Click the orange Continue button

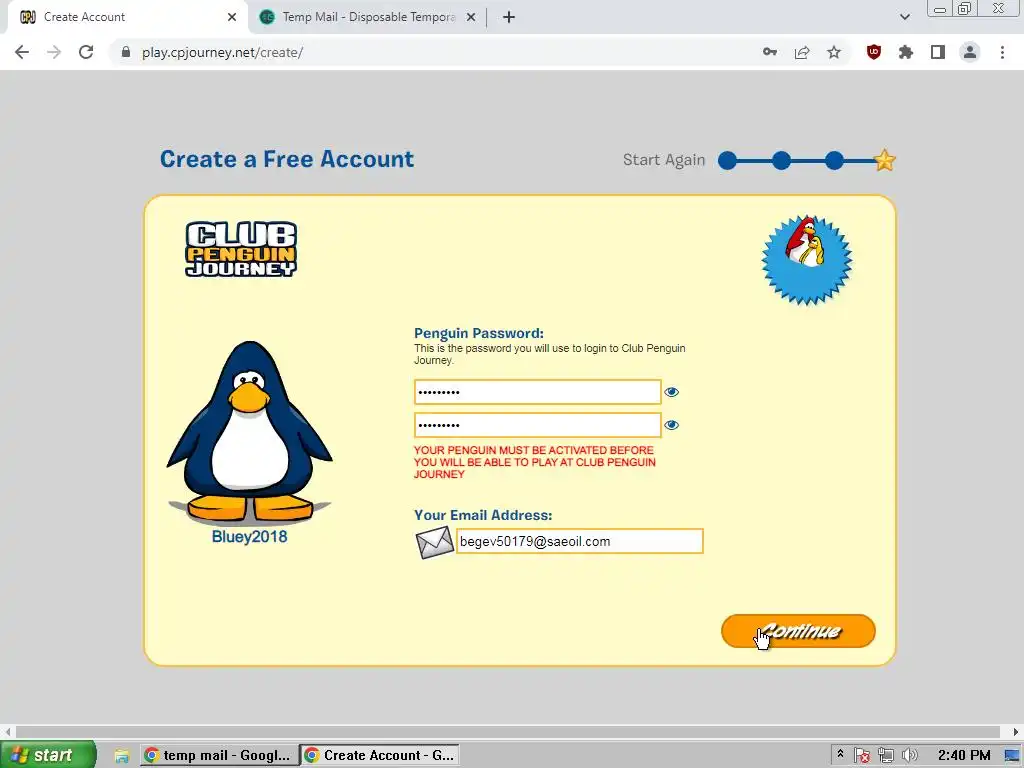pyautogui.click(x=798, y=631)
